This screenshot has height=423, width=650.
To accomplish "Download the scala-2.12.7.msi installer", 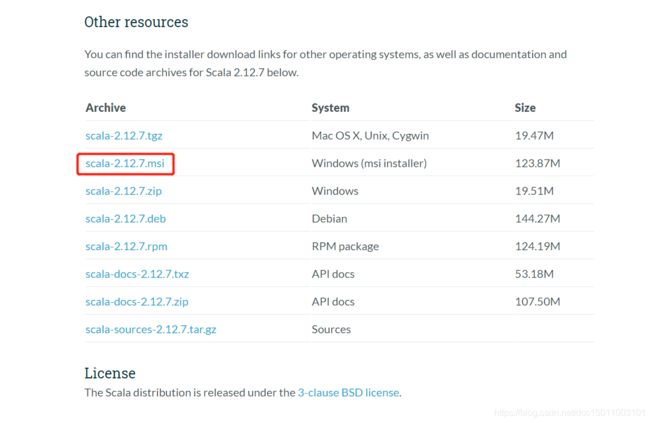I will pos(125,163).
